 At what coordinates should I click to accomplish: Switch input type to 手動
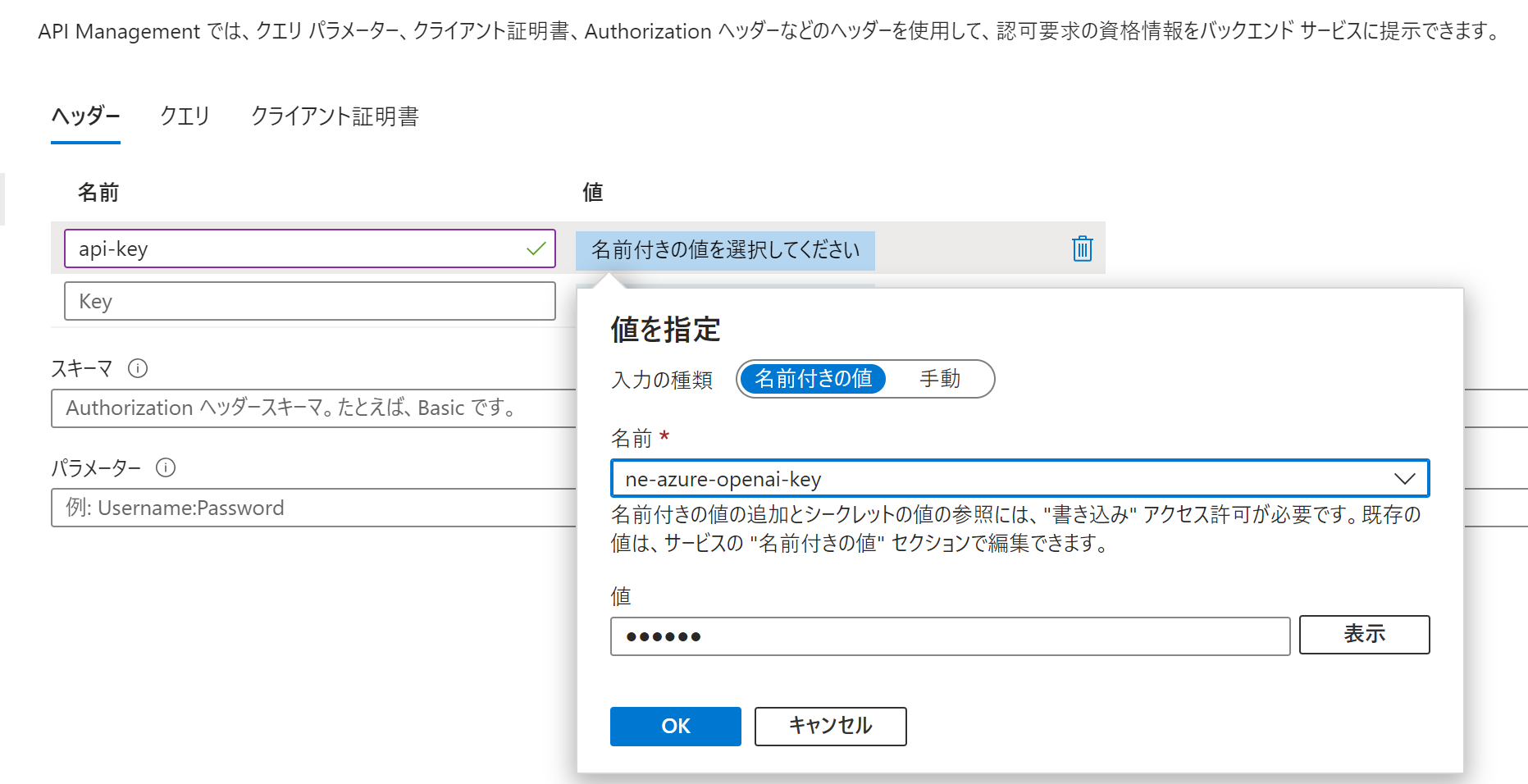point(939,379)
